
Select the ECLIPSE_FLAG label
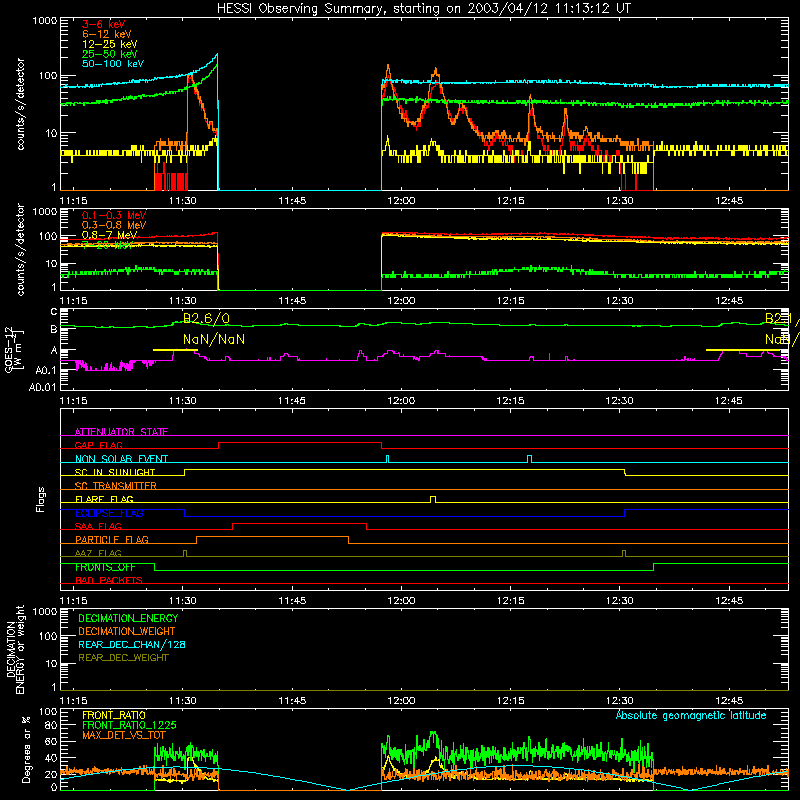pos(109,513)
